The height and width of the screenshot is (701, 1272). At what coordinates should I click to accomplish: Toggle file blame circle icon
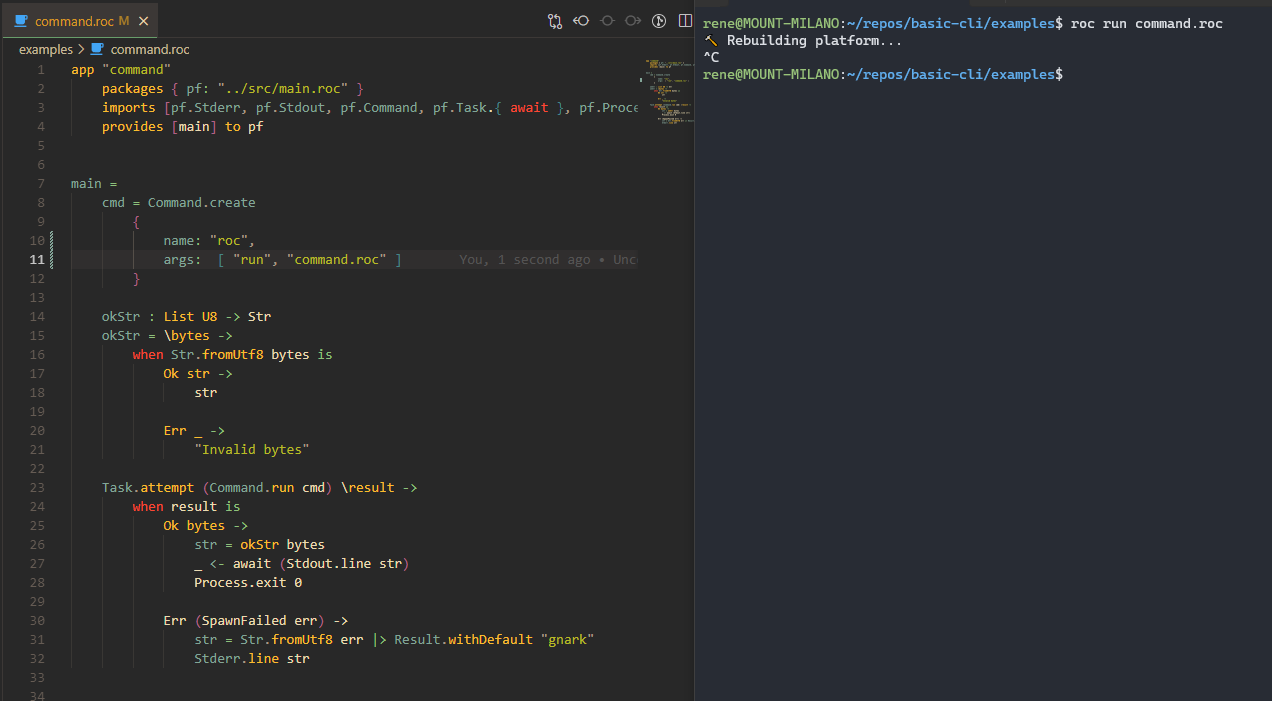(659, 20)
